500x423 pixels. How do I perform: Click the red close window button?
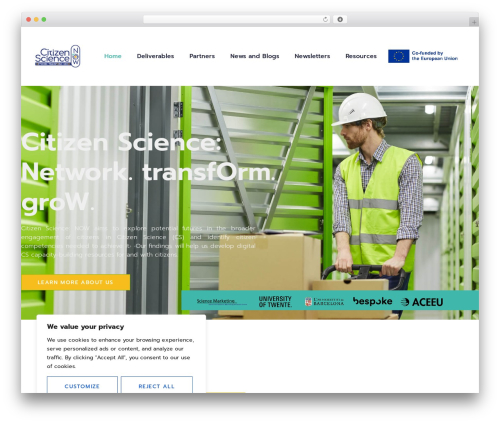[x=29, y=20]
